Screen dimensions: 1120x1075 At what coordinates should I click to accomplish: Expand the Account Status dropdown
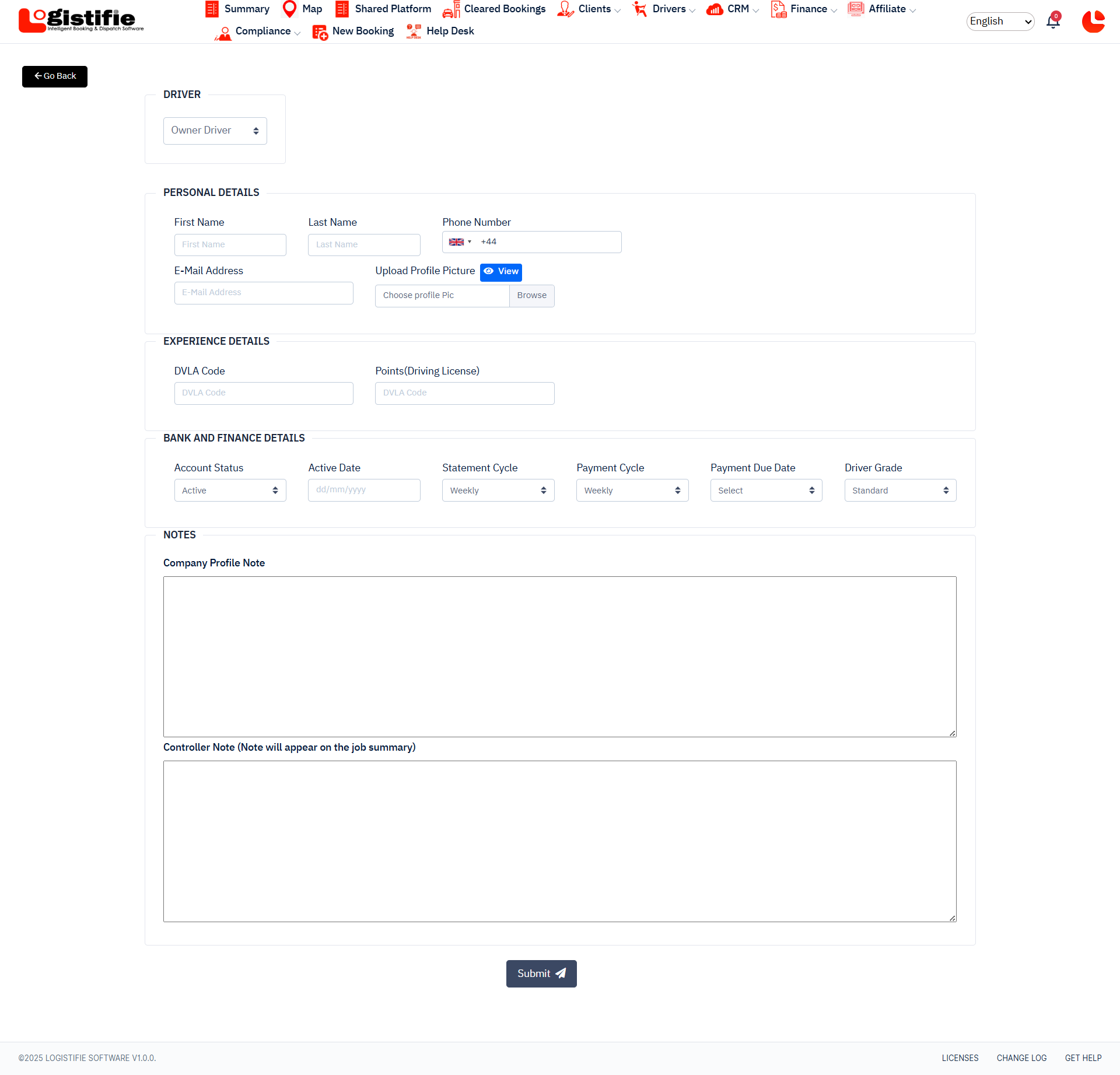point(230,491)
